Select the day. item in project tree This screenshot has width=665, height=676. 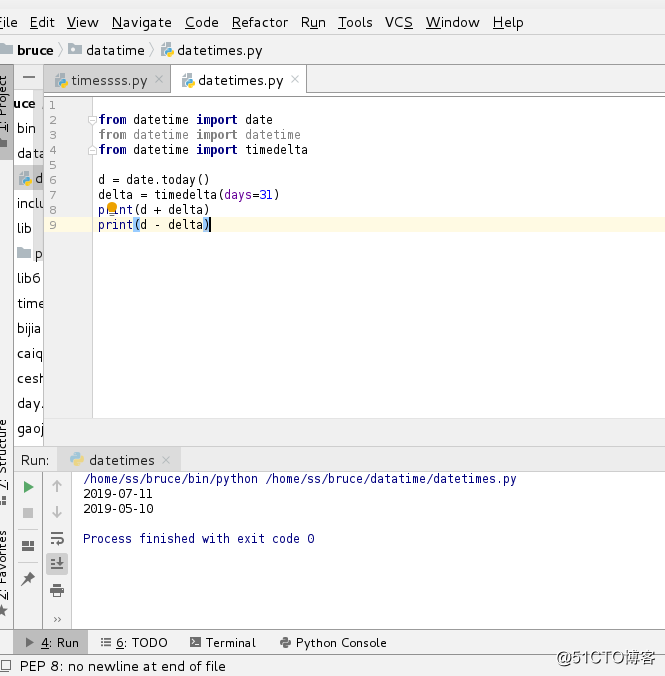tap(28, 404)
